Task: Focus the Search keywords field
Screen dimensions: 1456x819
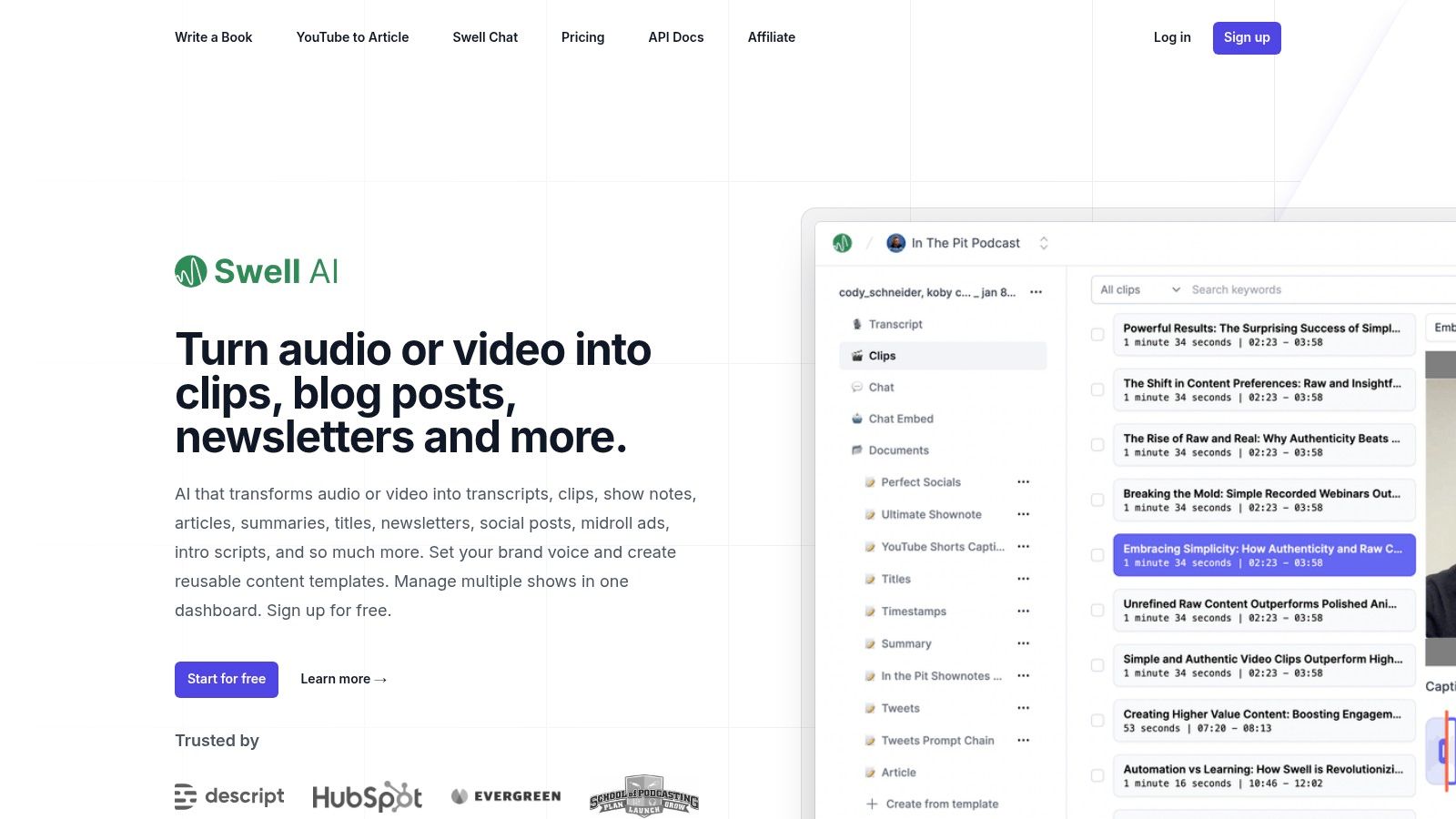Action: point(1324,289)
